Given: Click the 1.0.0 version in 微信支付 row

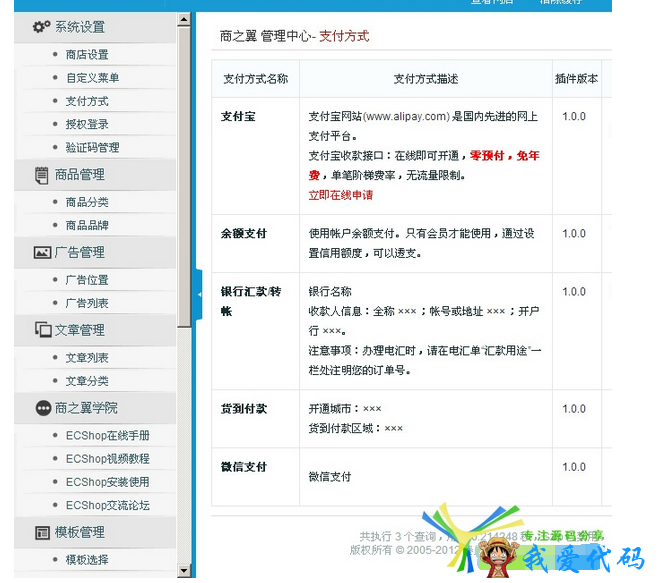Looking at the screenshot, I should click(x=574, y=467).
